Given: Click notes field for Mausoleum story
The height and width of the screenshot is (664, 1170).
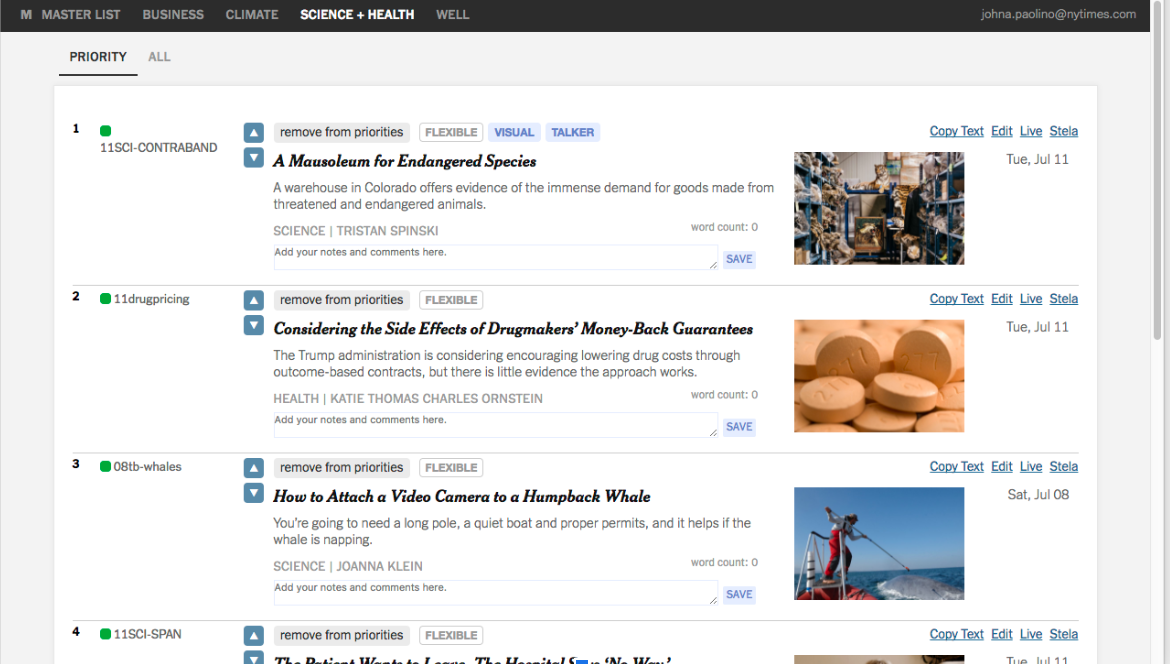Looking at the screenshot, I should [495, 257].
